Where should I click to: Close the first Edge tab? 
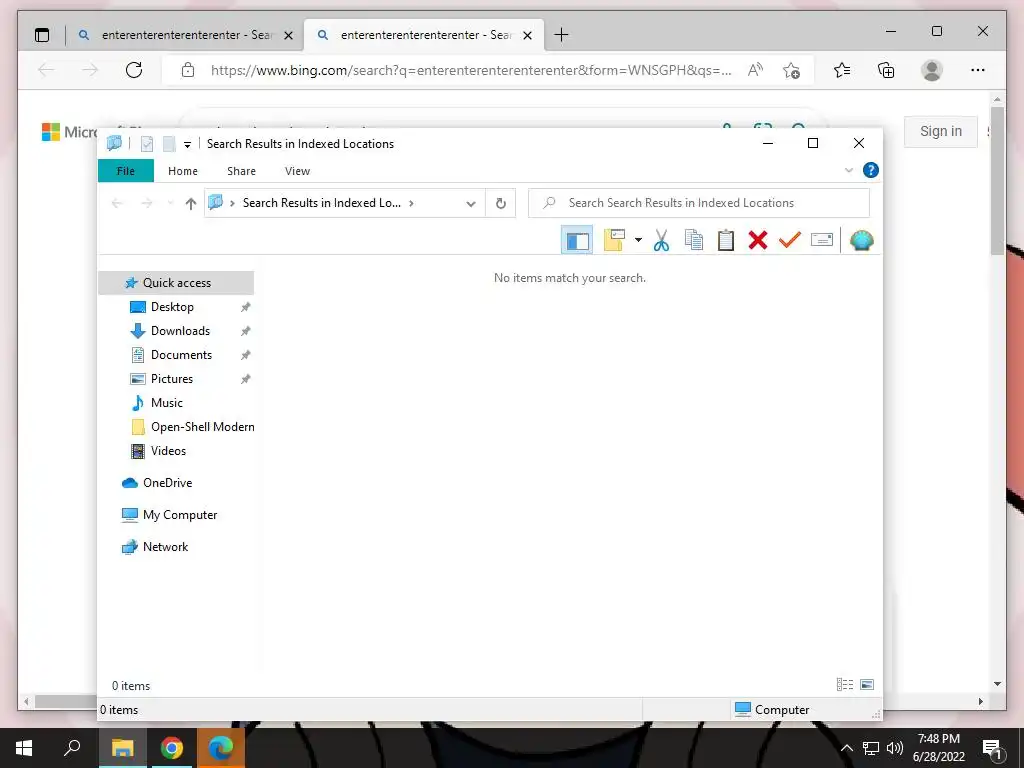tap(288, 36)
